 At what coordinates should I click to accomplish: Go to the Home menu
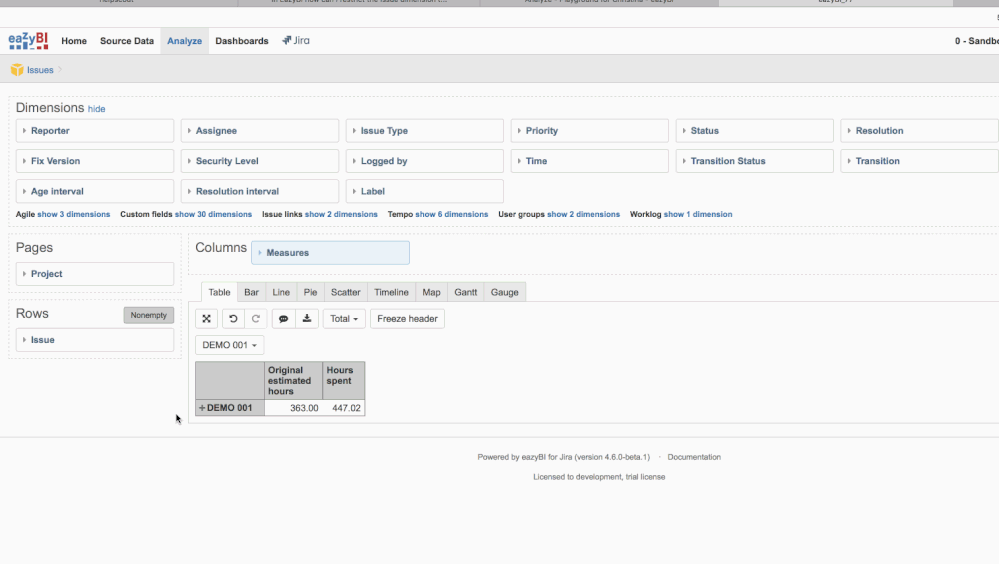coord(74,41)
